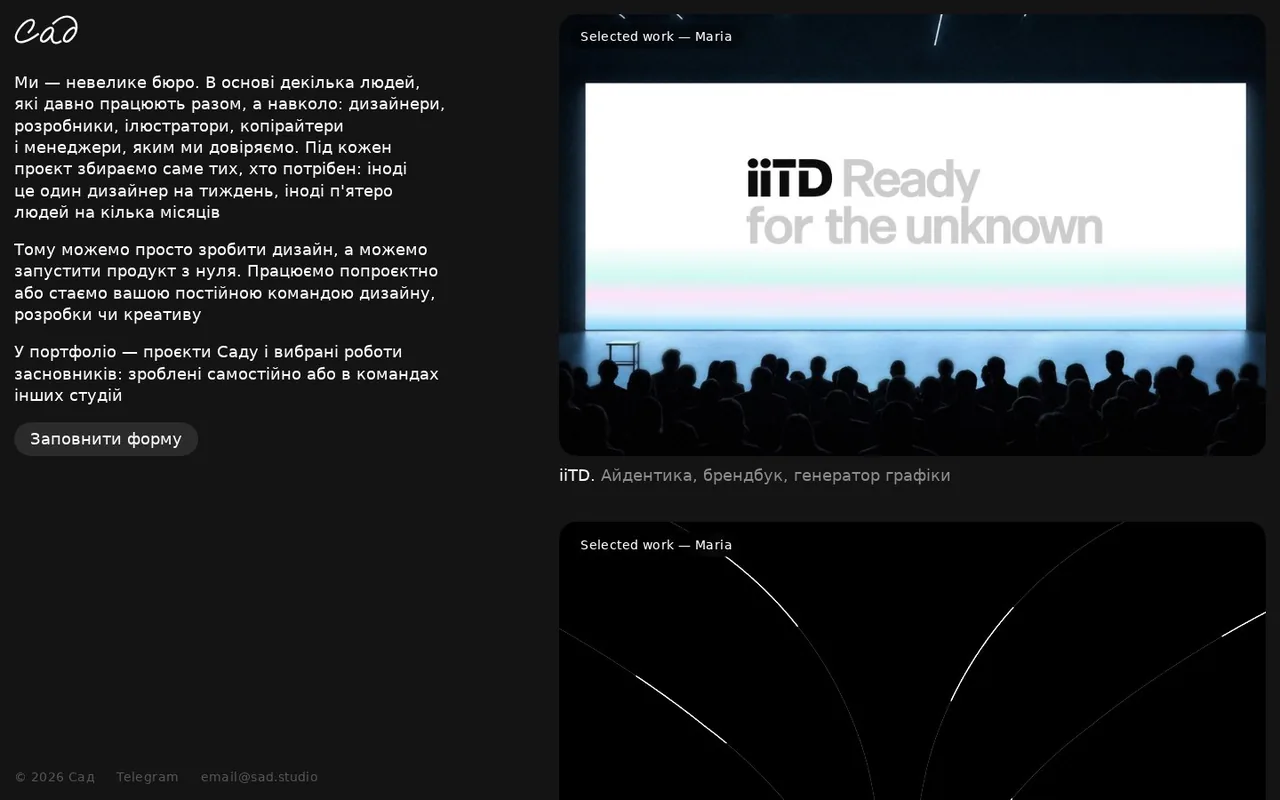
Task: Open the iiTD Ready for the unknown image
Action: click(912, 235)
